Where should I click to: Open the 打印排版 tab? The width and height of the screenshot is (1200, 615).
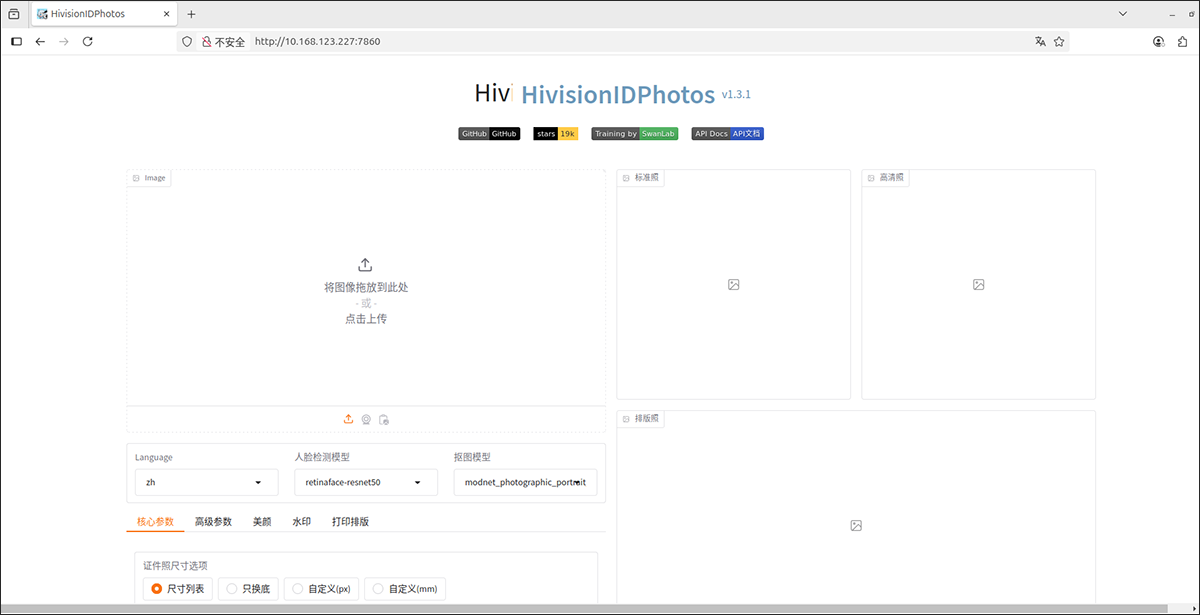350,522
